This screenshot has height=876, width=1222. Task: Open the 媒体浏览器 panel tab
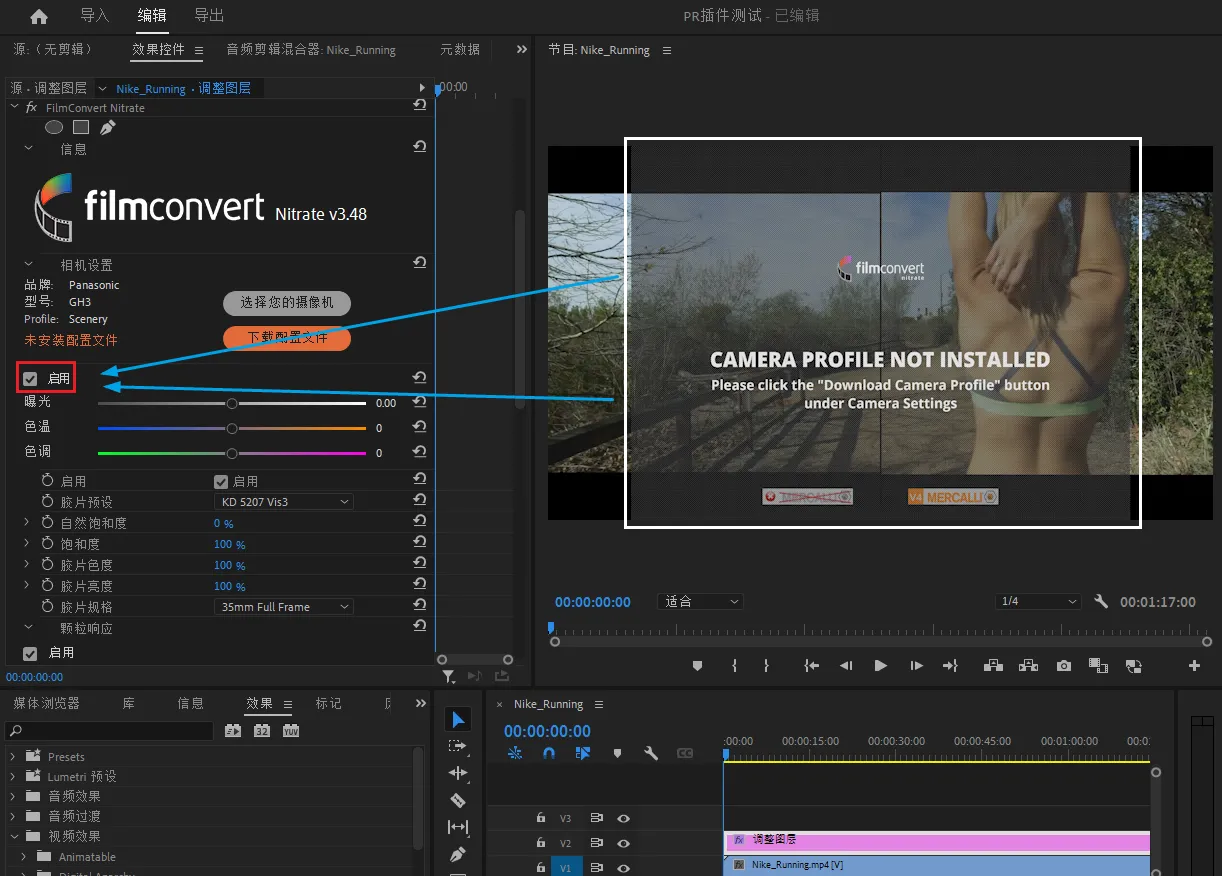coord(46,703)
